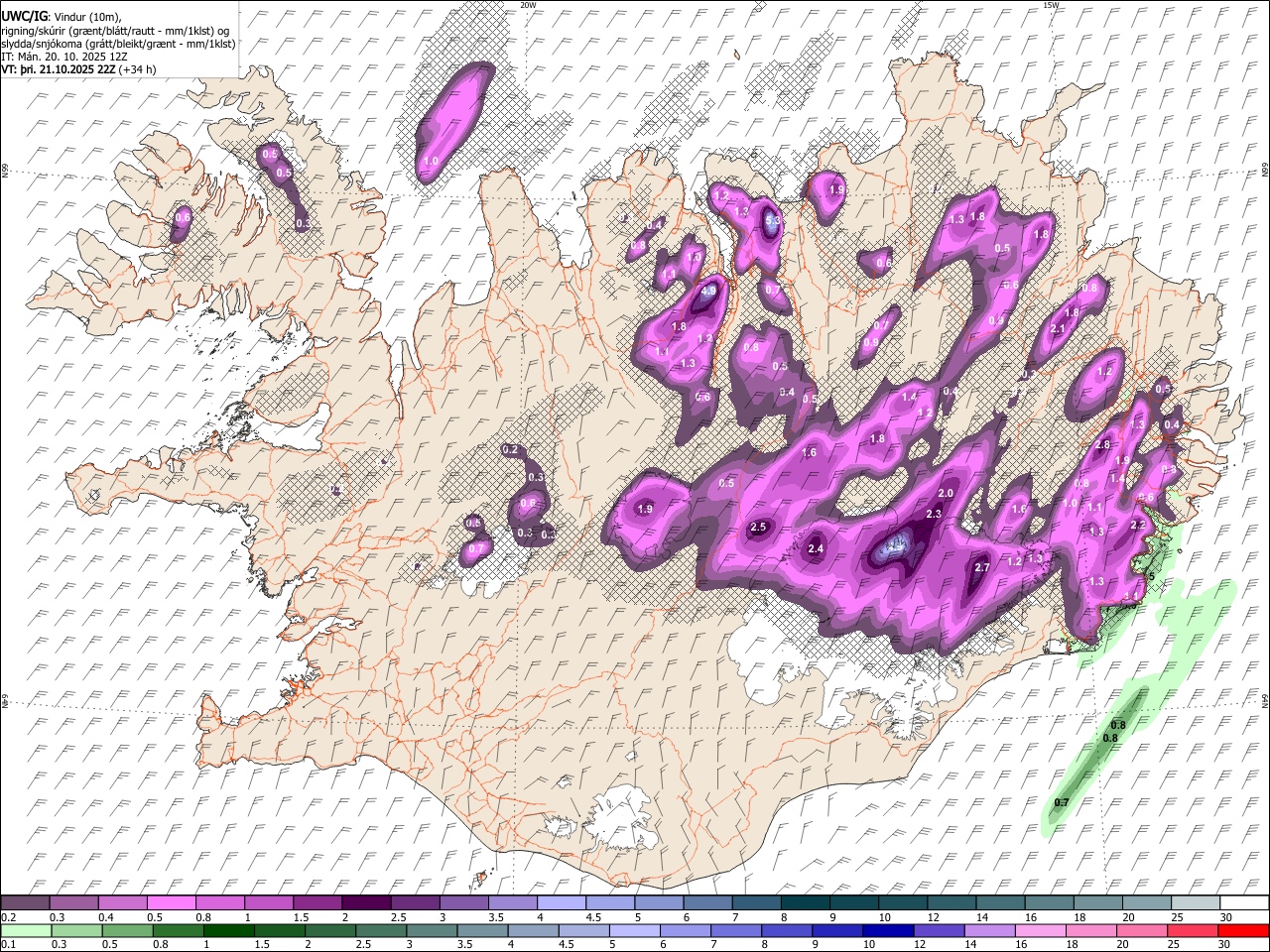Screen dimensions: 1270x952
Task: Pick the pale grey 25–30 swatch, upper legend row
Action: (1194, 903)
